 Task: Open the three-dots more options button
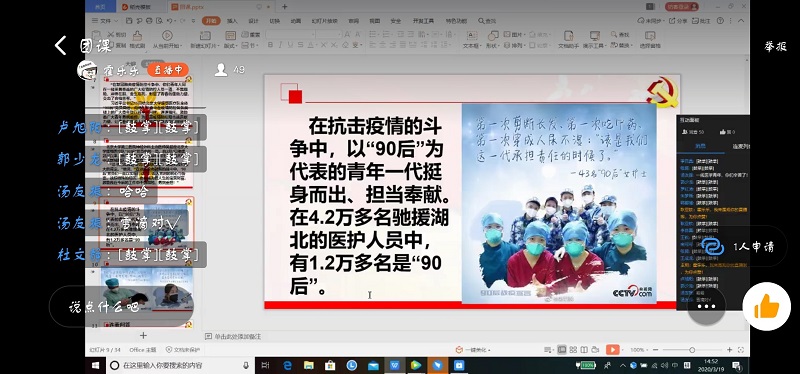click(x=707, y=306)
